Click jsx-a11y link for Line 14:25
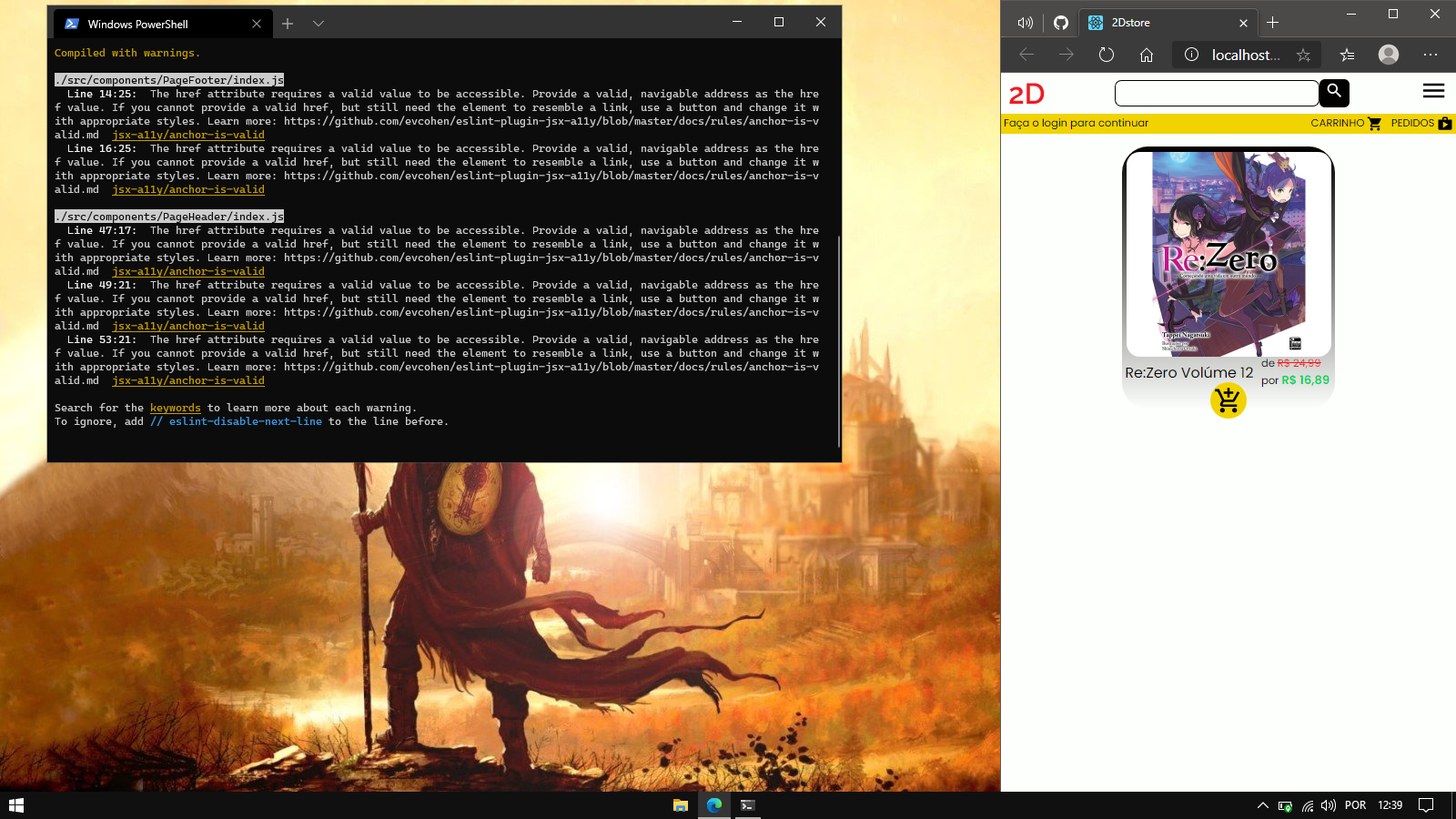The width and height of the screenshot is (1456, 819). [x=188, y=135]
